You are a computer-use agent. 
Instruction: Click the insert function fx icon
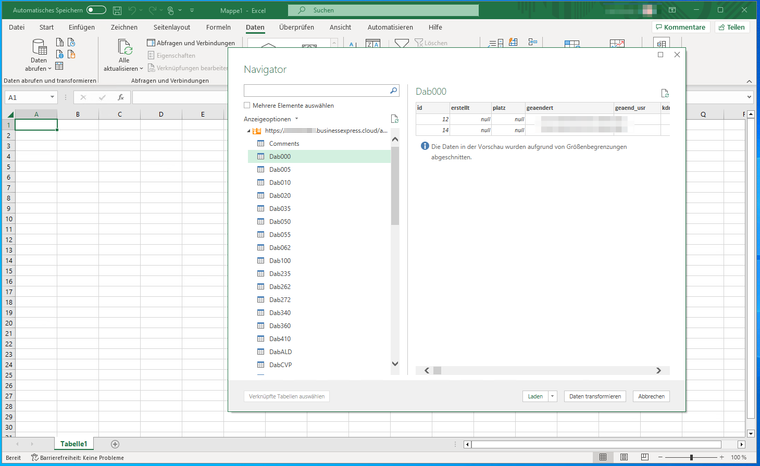[120, 98]
